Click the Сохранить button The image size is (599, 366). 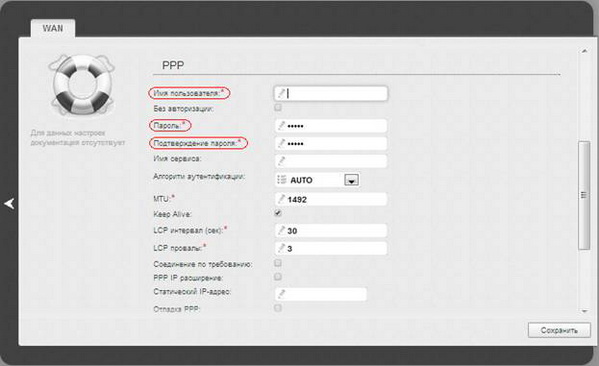[559, 330]
